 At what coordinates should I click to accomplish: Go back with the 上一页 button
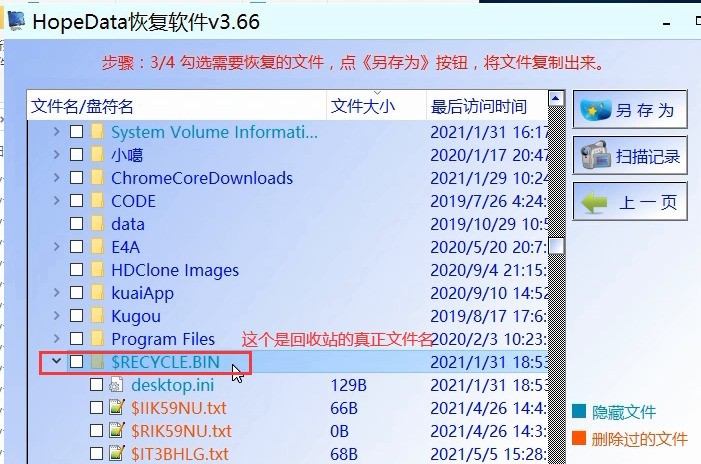pos(630,203)
